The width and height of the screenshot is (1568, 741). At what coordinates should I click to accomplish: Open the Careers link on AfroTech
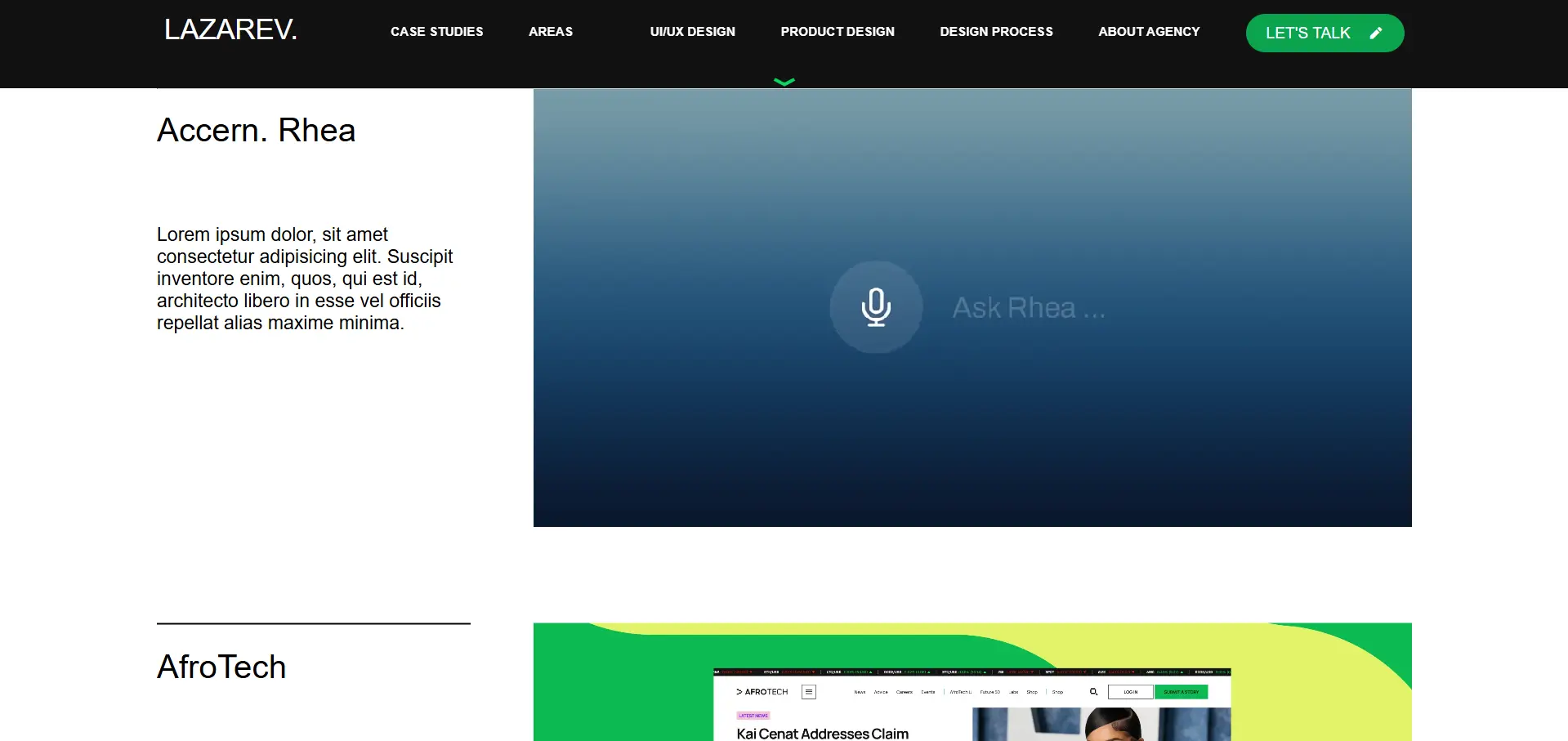pos(905,692)
